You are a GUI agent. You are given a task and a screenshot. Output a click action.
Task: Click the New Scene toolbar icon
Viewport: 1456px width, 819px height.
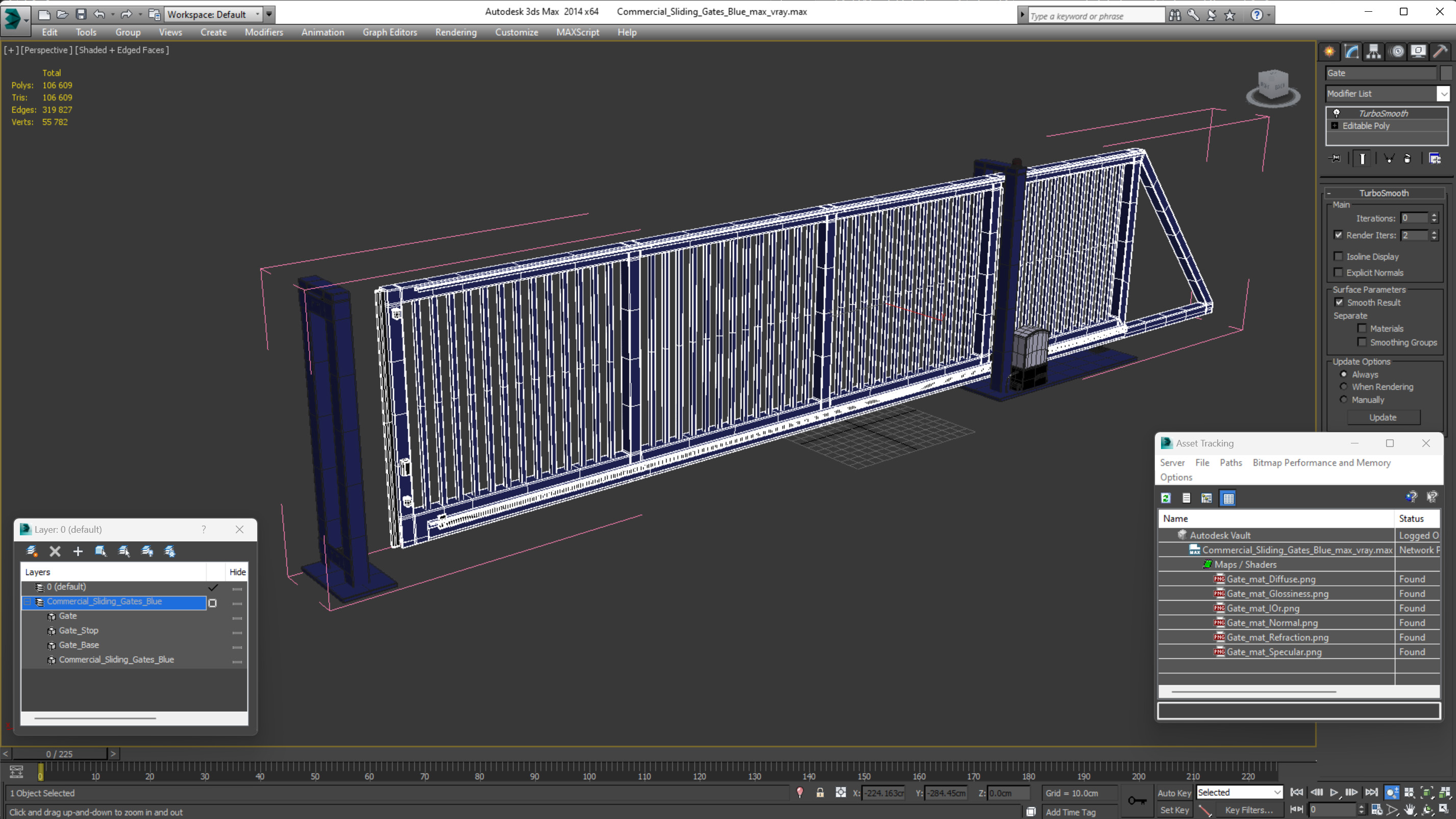pos(44,14)
